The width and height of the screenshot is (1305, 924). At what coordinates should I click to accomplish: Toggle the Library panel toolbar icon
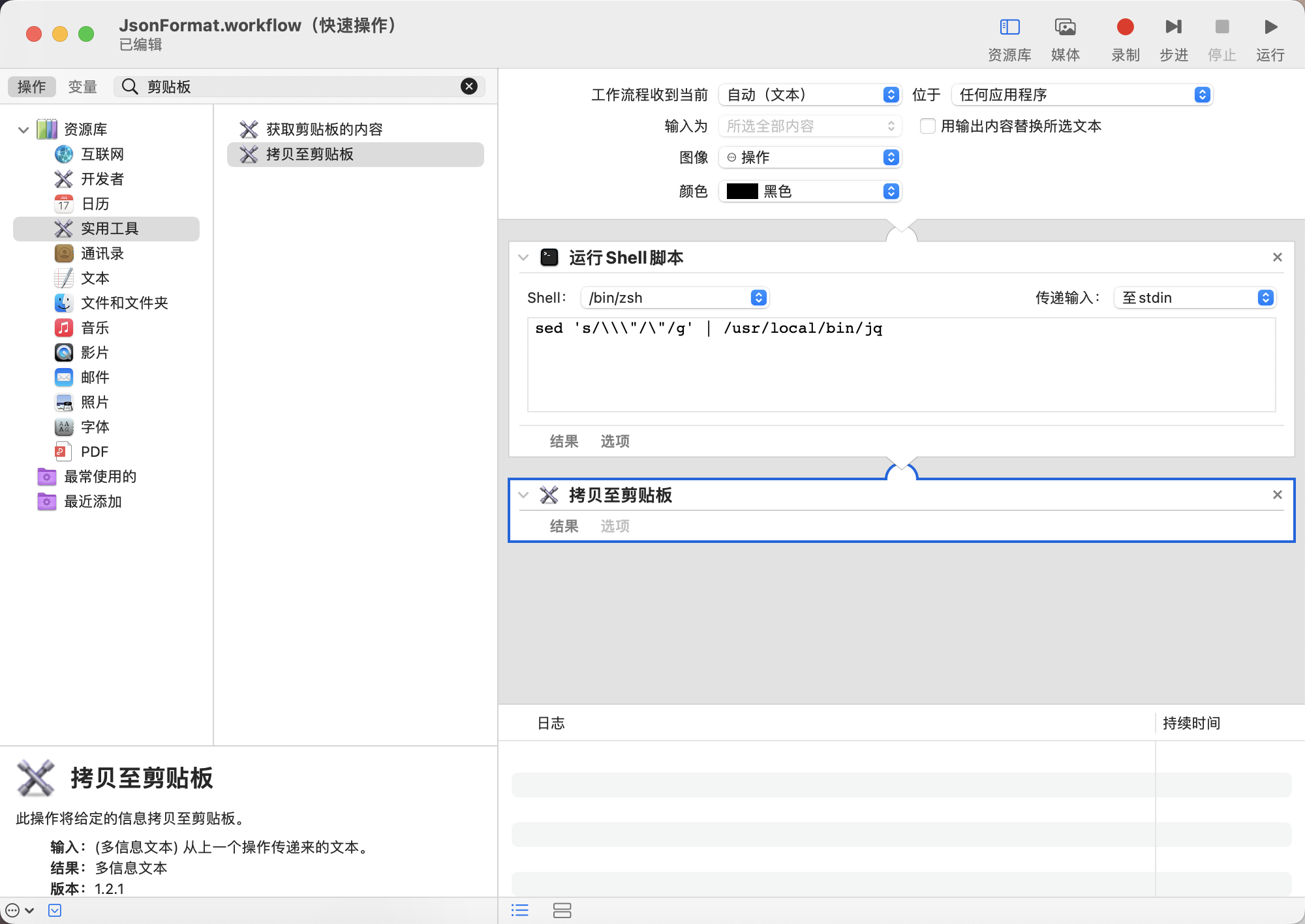(x=1009, y=27)
